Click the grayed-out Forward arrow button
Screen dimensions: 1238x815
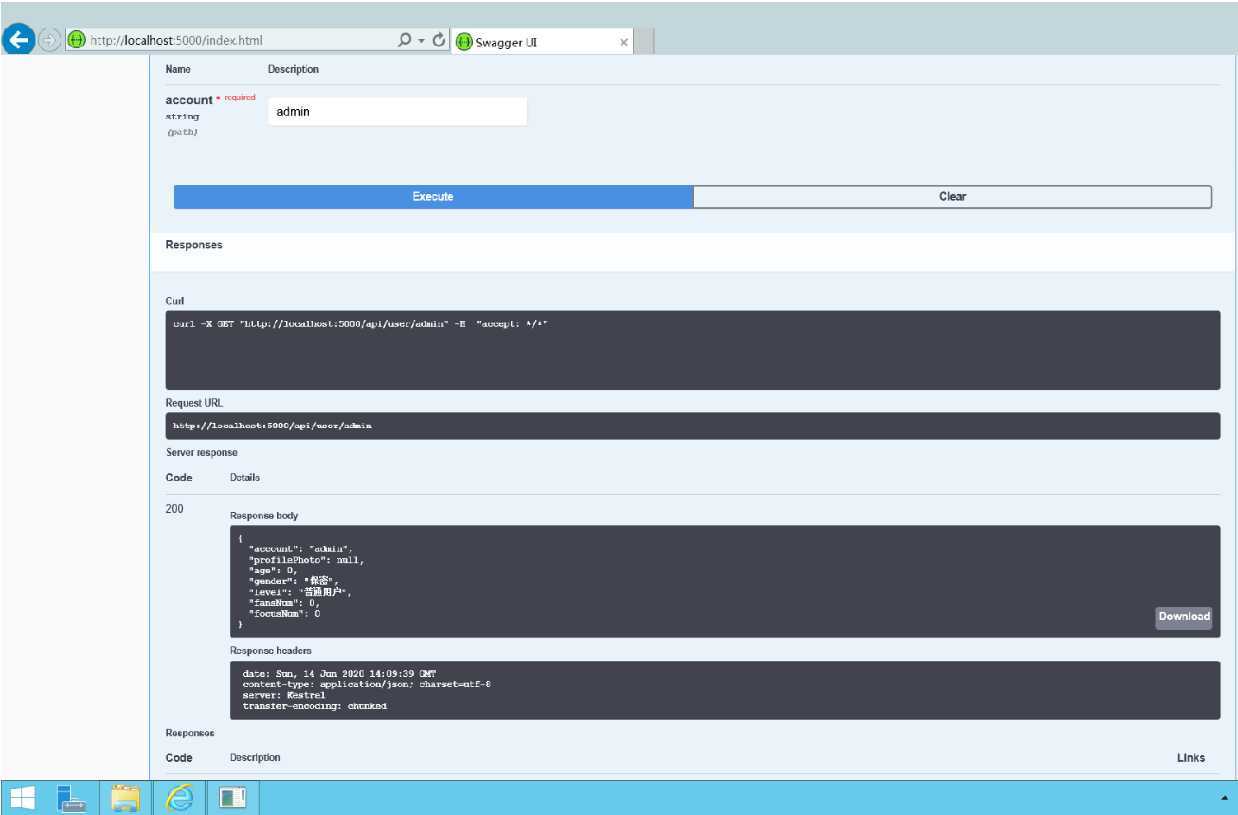pyautogui.click(x=50, y=41)
